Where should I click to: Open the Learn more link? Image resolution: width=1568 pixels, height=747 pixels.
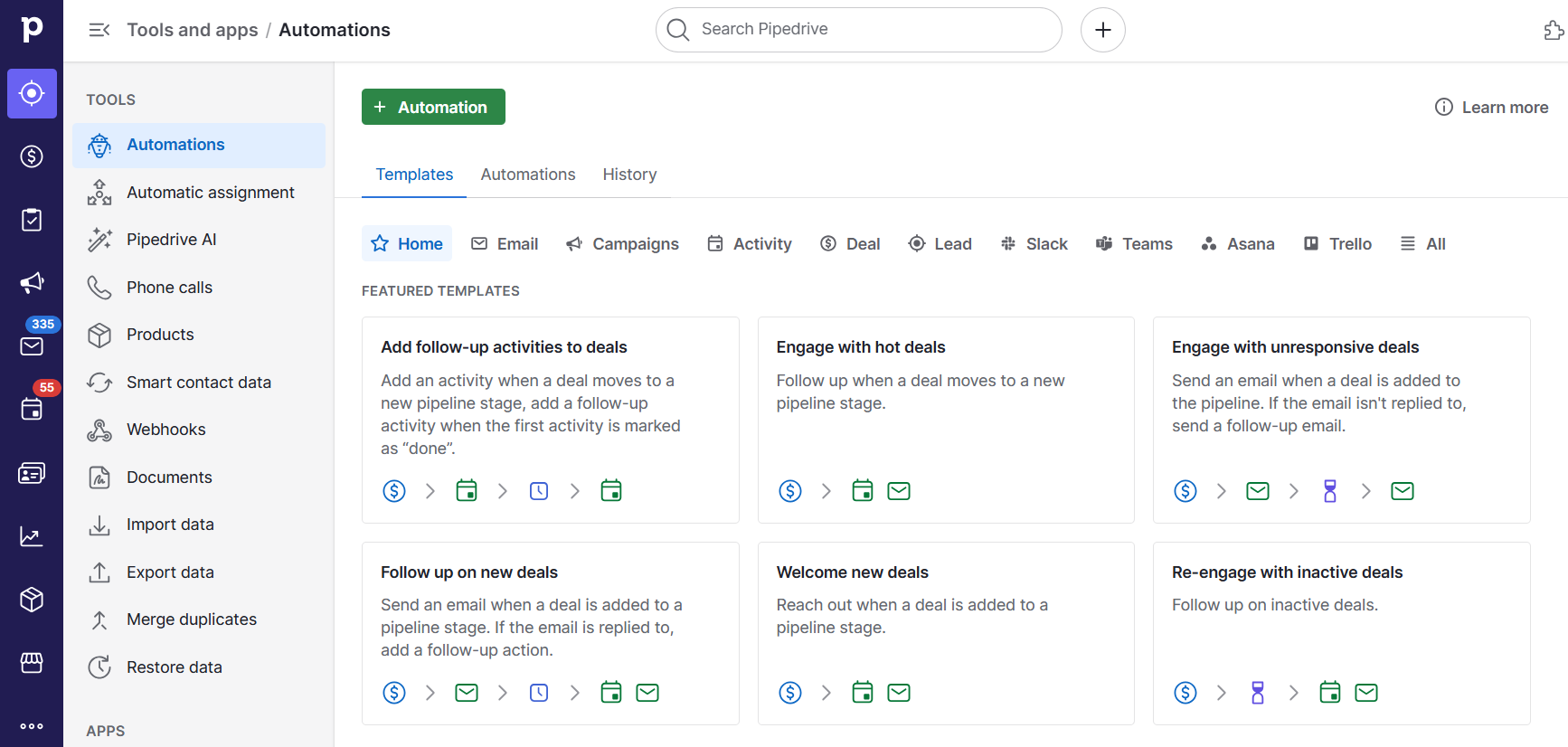click(1492, 107)
